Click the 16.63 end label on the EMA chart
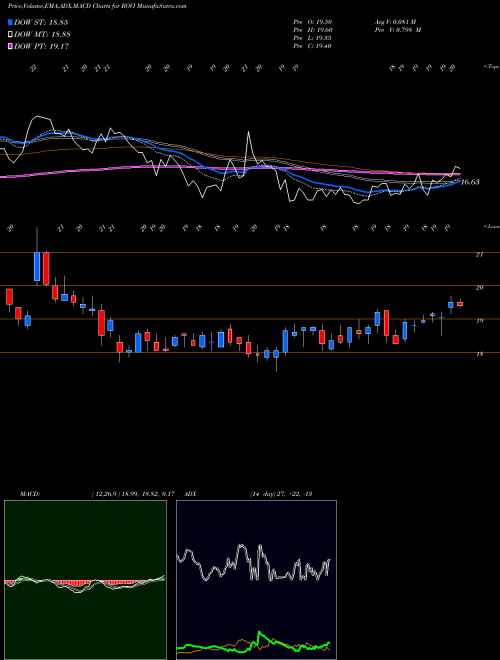The width and height of the screenshot is (500, 660). pos(470,182)
